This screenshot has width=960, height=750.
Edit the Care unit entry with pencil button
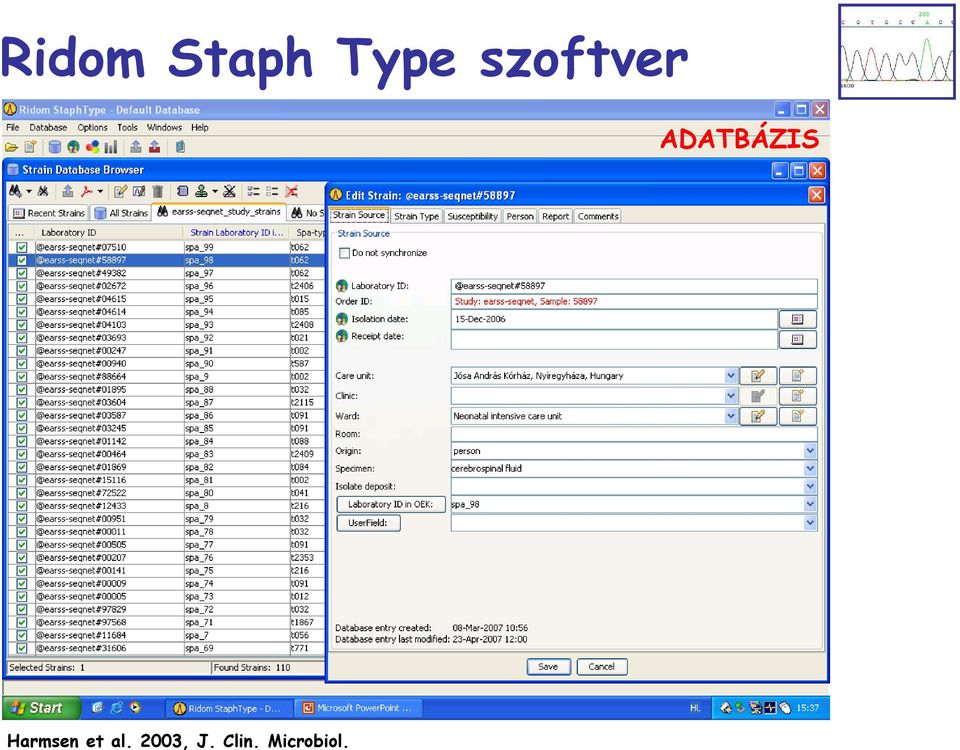click(758, 376)
